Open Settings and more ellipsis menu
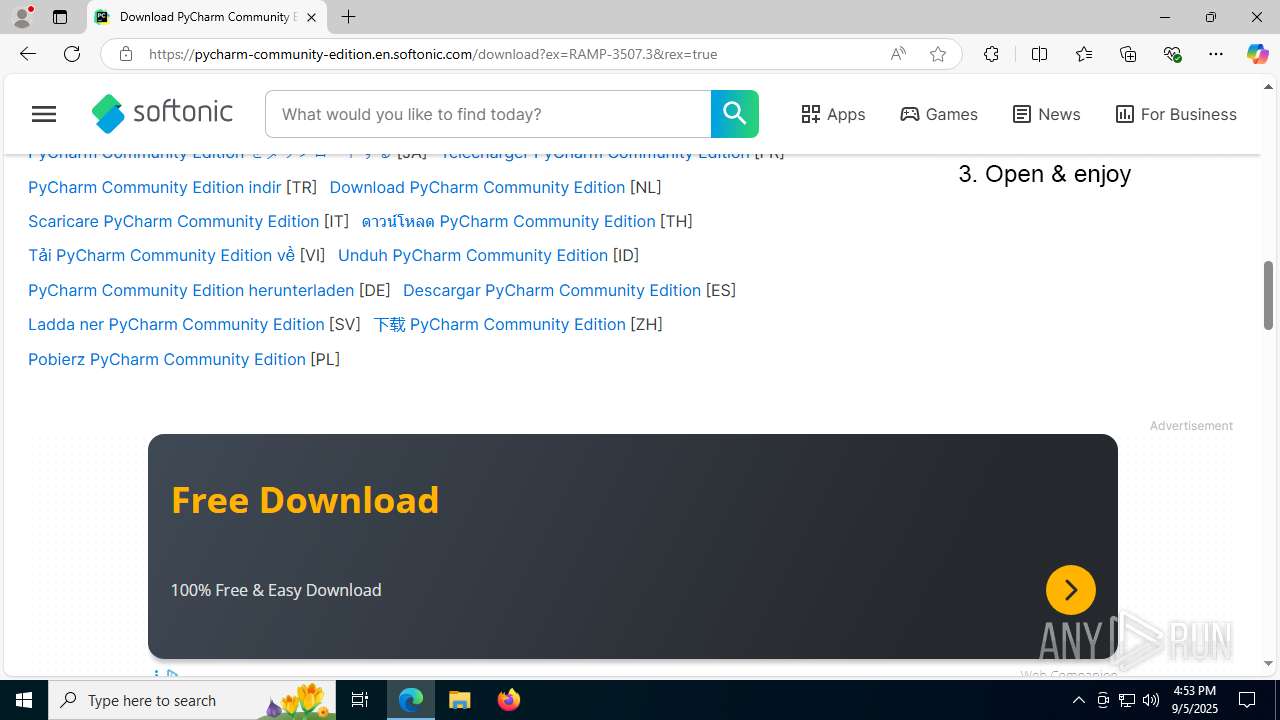 pos(1216,54)
